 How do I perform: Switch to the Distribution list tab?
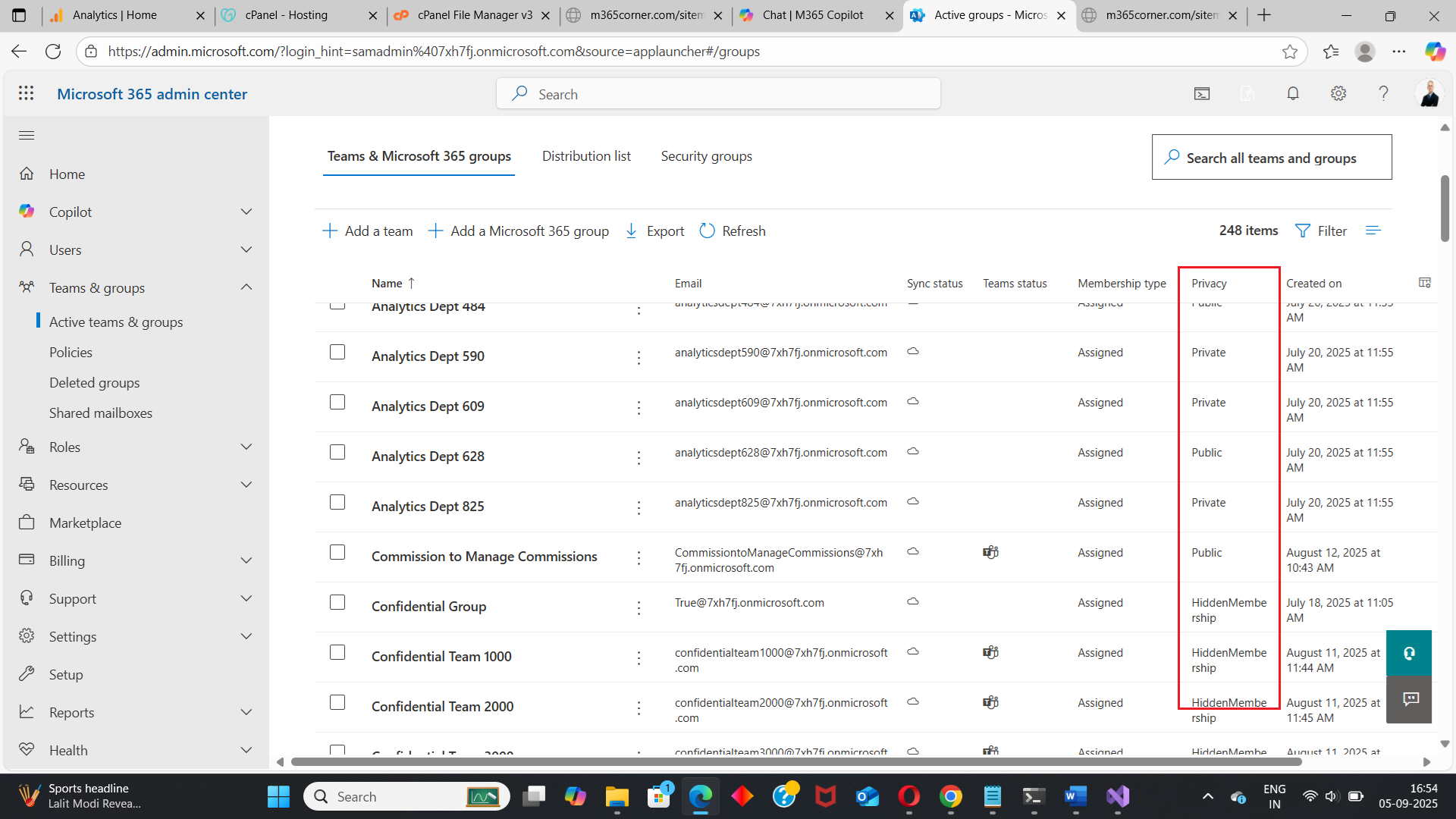(585, 156)
